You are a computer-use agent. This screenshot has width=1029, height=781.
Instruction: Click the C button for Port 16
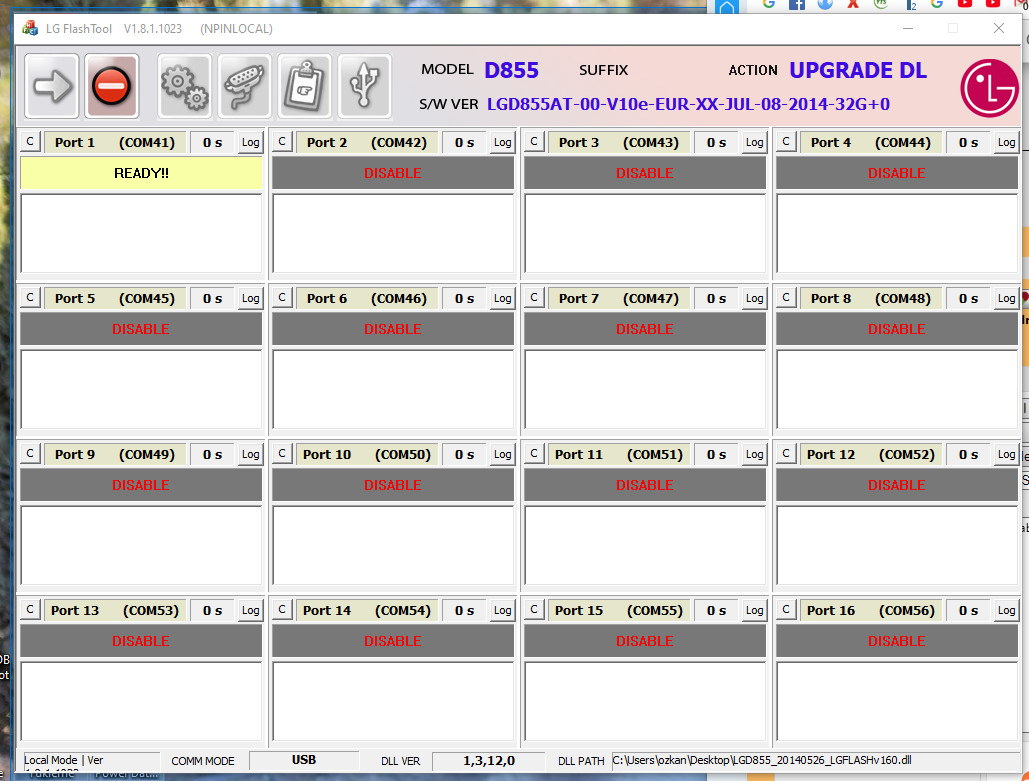point(786,610)
